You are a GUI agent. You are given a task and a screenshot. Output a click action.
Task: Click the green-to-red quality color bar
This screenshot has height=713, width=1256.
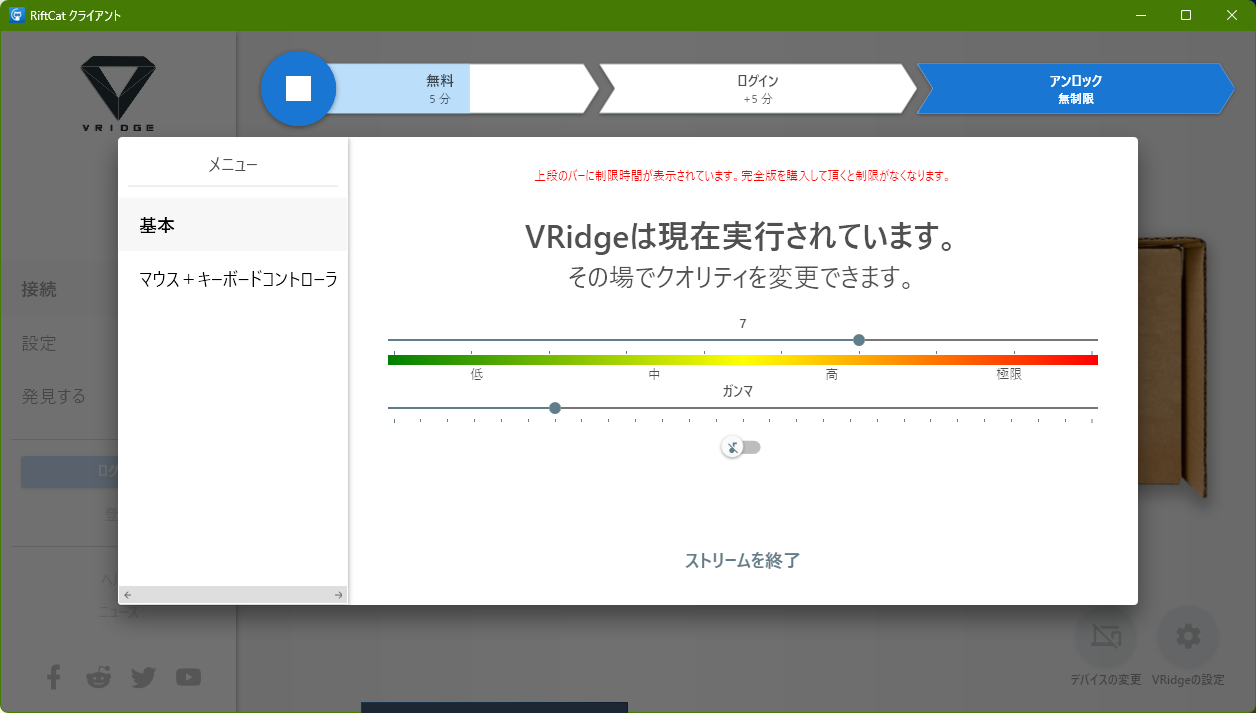pos(743,360)
